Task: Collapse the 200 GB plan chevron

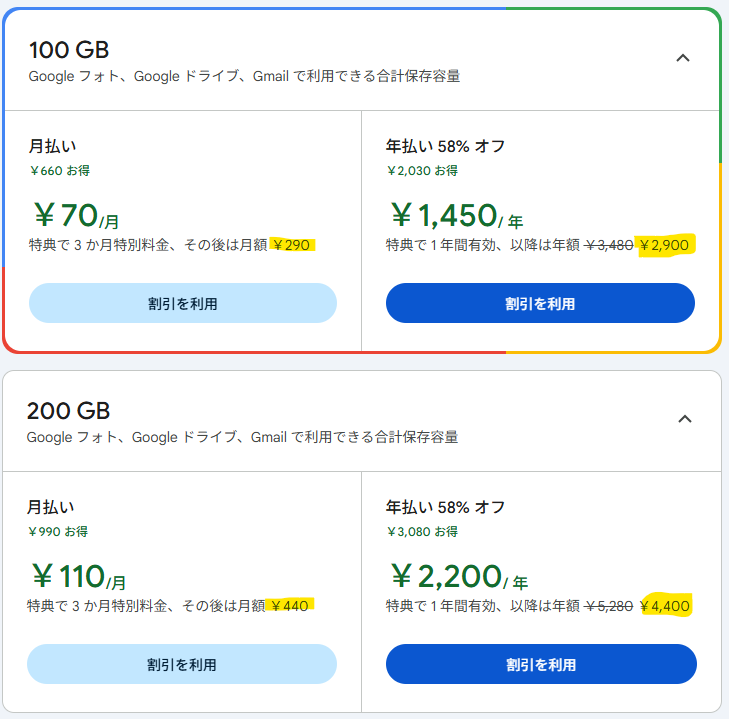Action: (685, 419)
